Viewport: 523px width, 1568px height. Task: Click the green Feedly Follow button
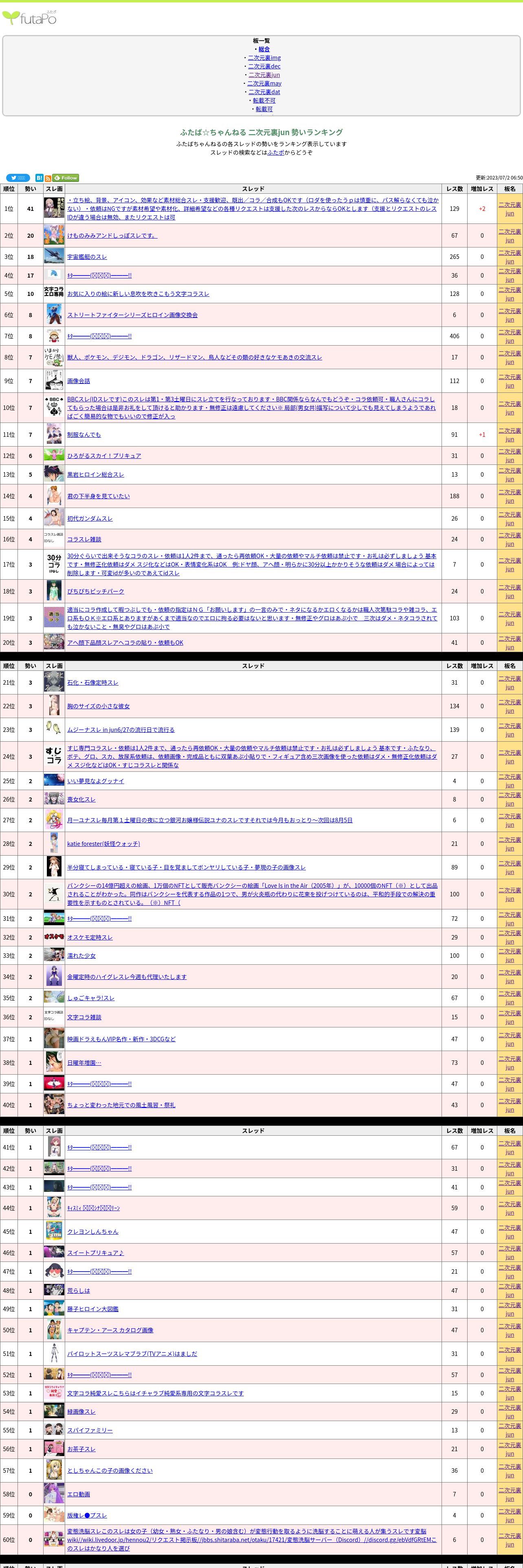tap(66, 178)
